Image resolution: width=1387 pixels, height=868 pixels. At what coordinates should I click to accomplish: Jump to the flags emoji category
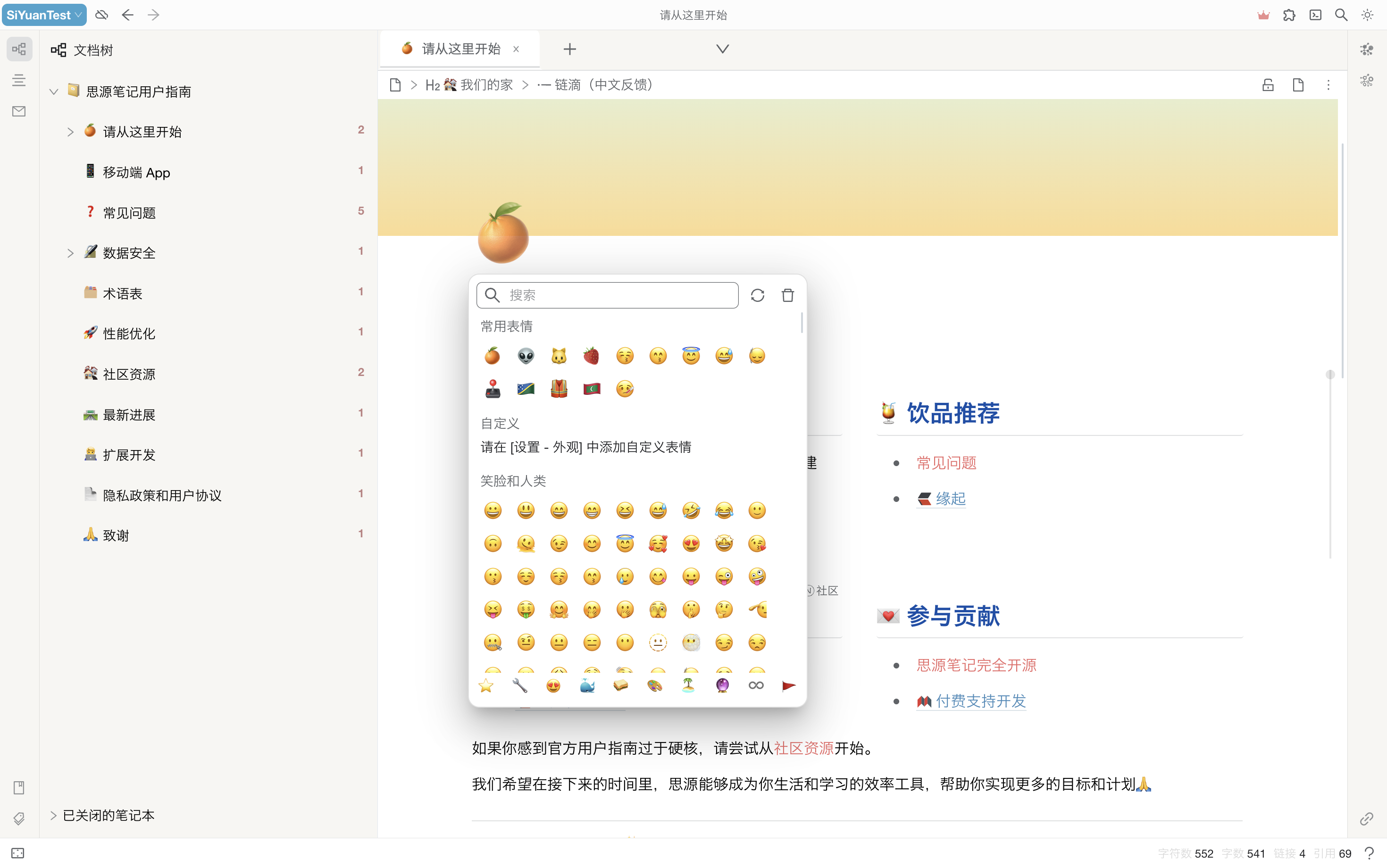coord(789,685)
